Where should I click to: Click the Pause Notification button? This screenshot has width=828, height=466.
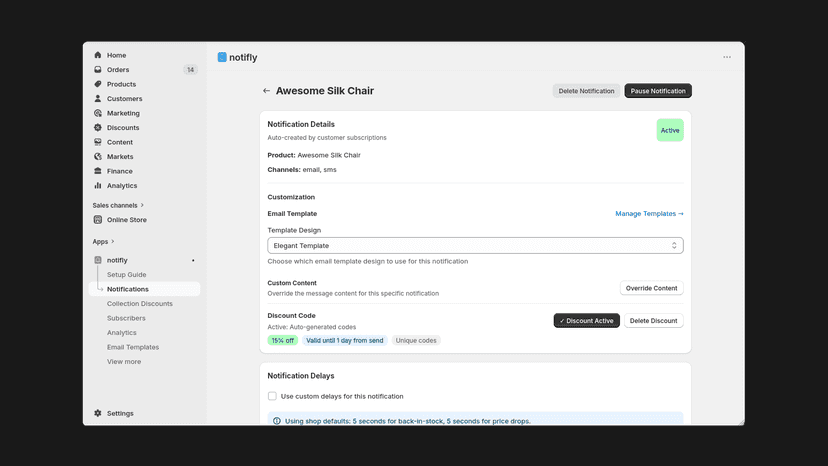tap(658, 91)
